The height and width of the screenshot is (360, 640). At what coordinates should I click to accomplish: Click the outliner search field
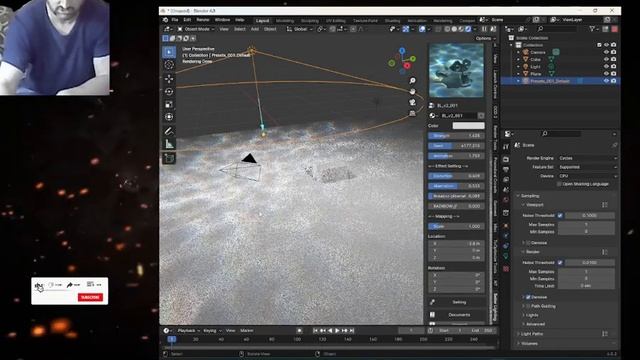point(557,29)
